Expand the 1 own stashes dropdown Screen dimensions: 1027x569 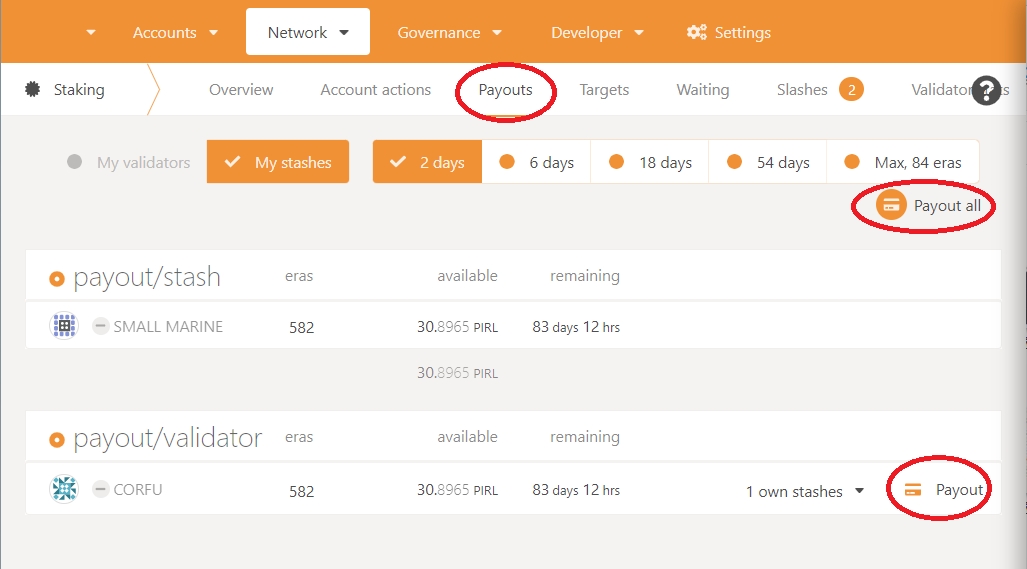point(806,491)
